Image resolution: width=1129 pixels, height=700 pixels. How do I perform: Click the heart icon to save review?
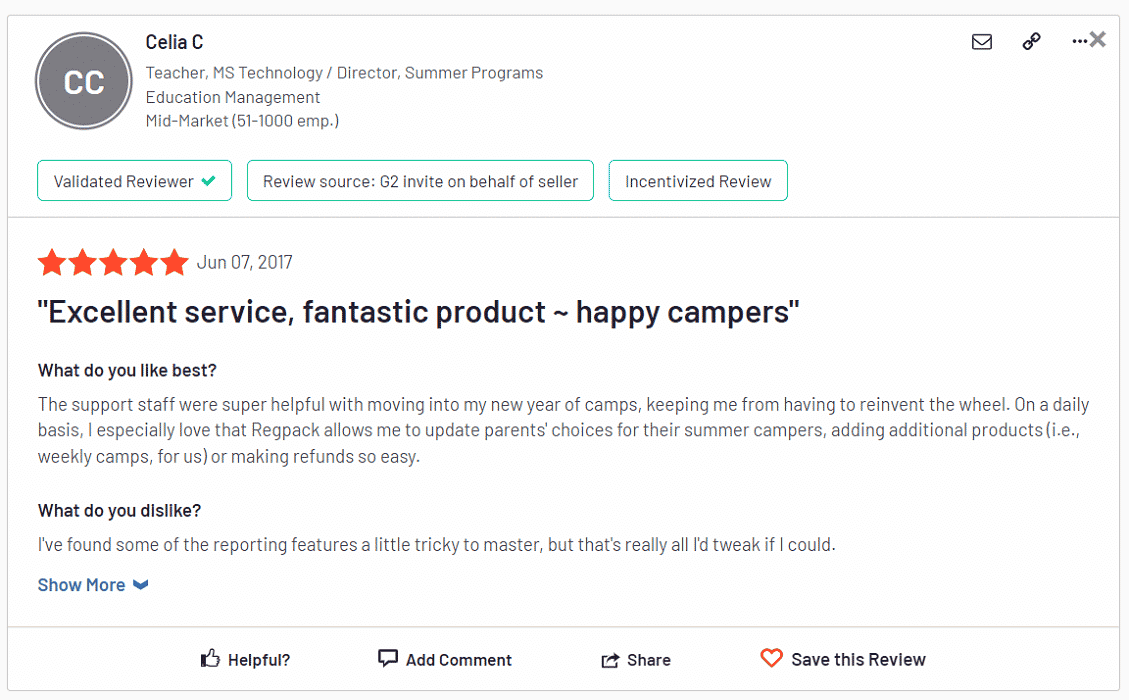point(771,659)
